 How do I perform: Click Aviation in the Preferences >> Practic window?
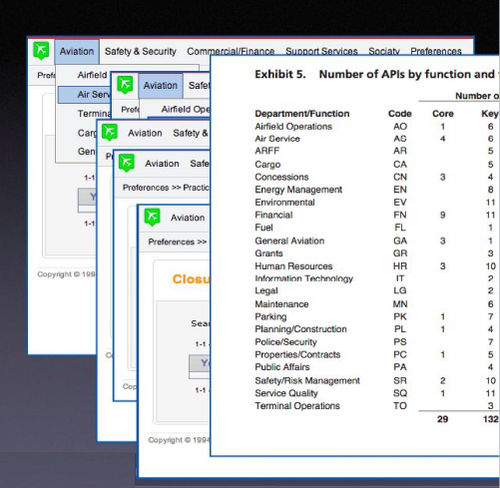tap(162, 164)
